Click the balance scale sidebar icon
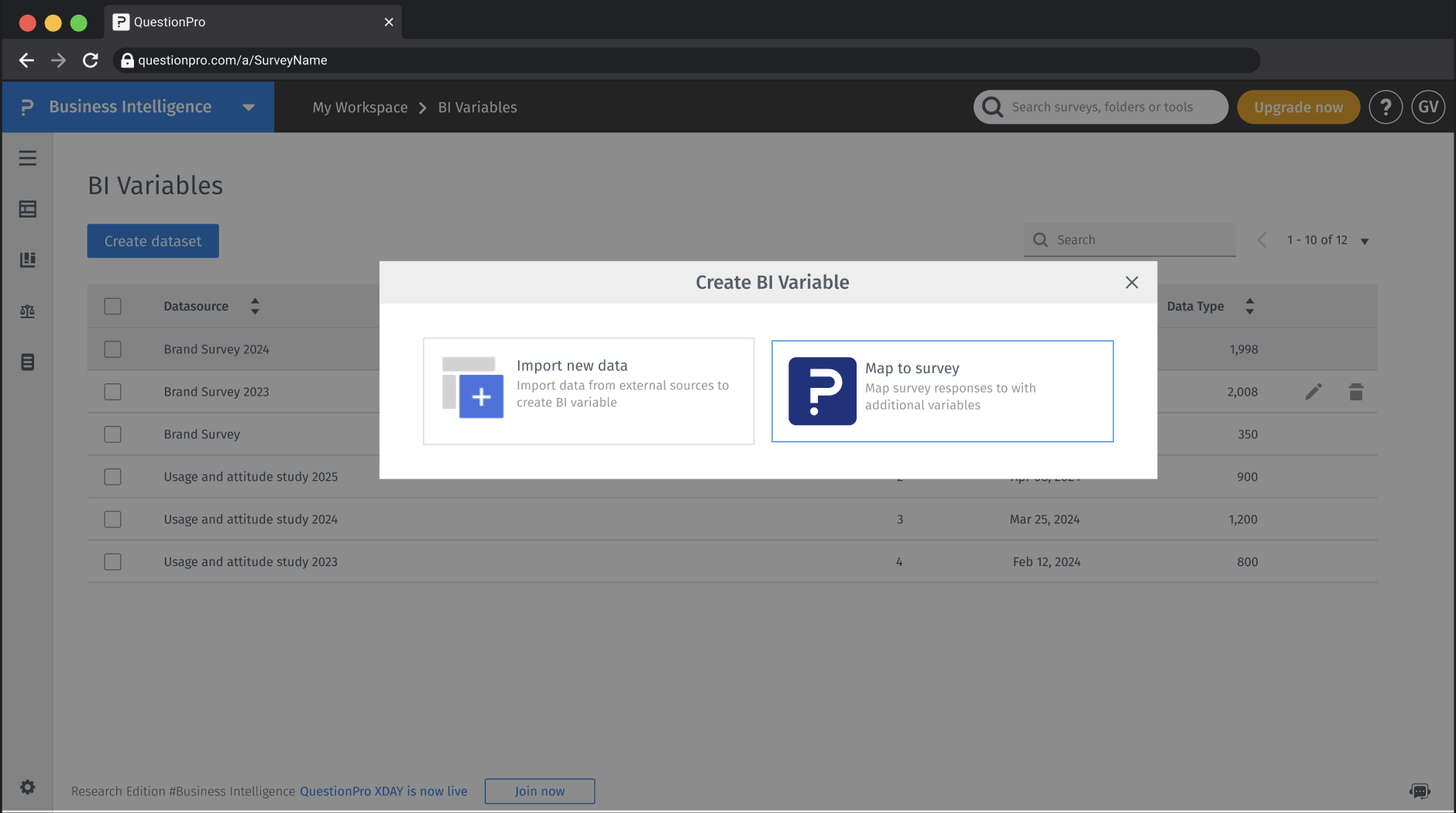Image resolution: width=1456 pixels, height=813 pixels. tap(28, 311)
